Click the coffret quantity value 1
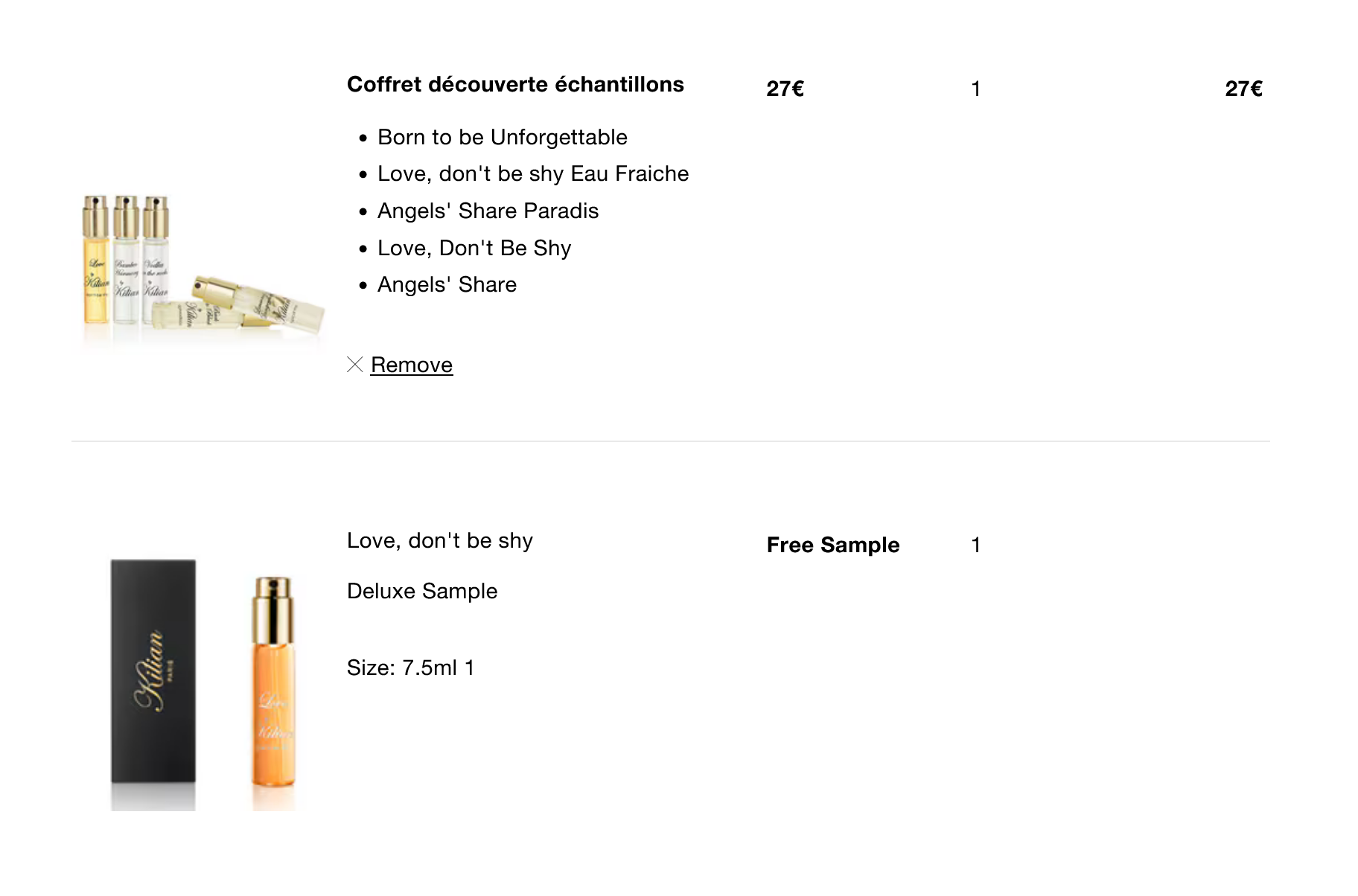This screenshot has height=896, width=1358. [975, 89]
